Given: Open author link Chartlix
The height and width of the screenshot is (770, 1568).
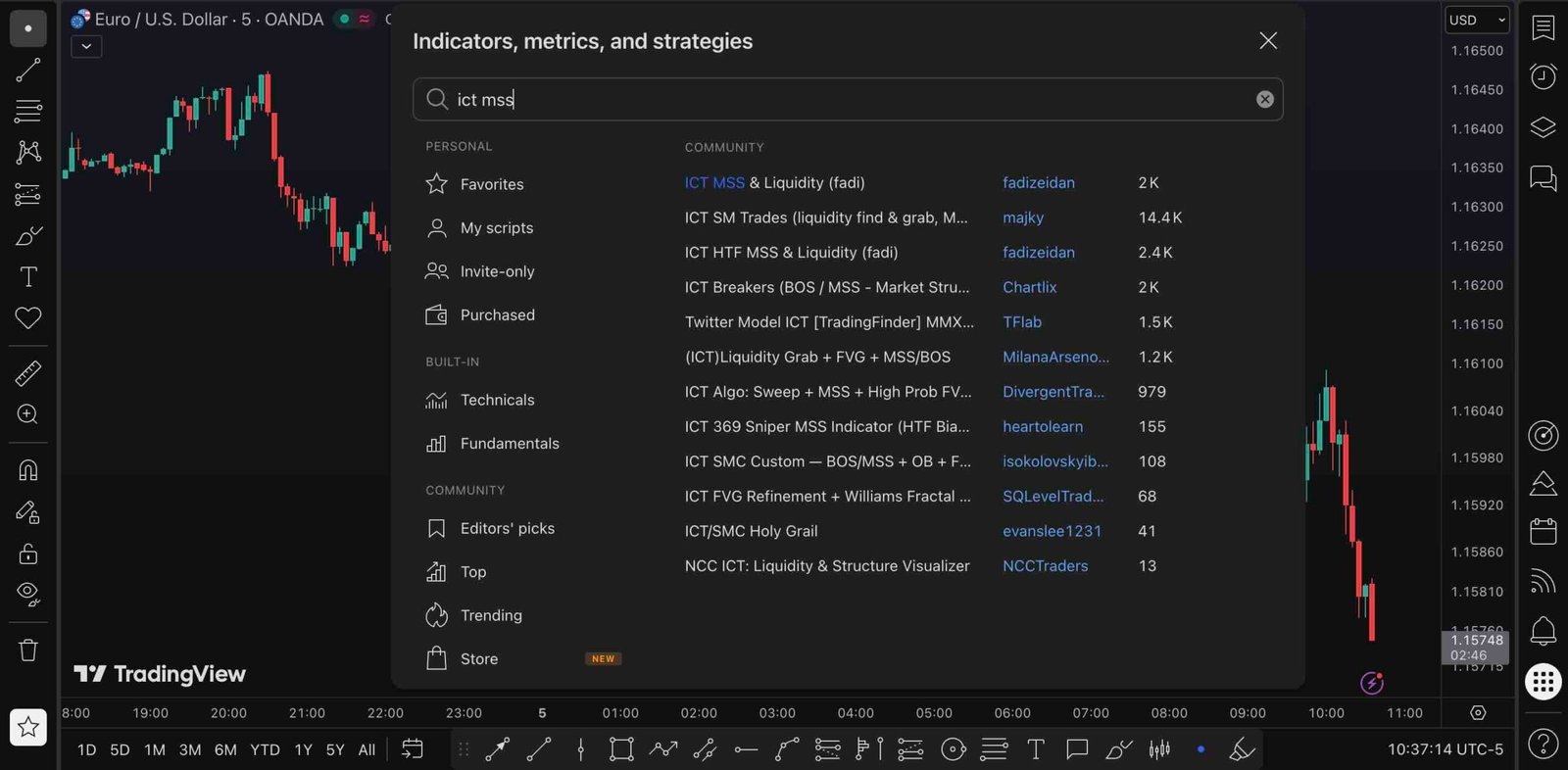Looking at the screenshot, I should [x=1029, y=287].
